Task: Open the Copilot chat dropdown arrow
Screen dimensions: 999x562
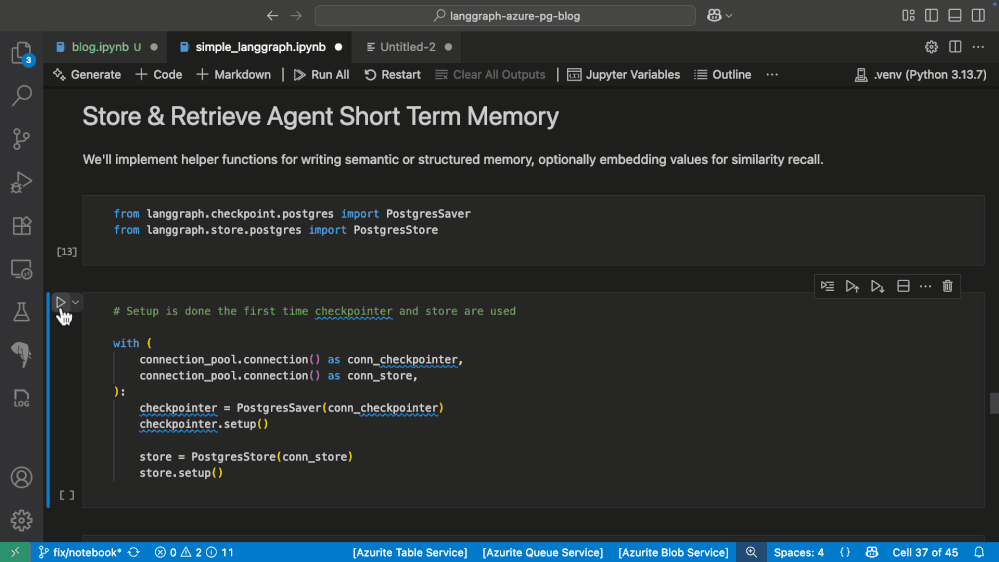Action: point(729,16)
